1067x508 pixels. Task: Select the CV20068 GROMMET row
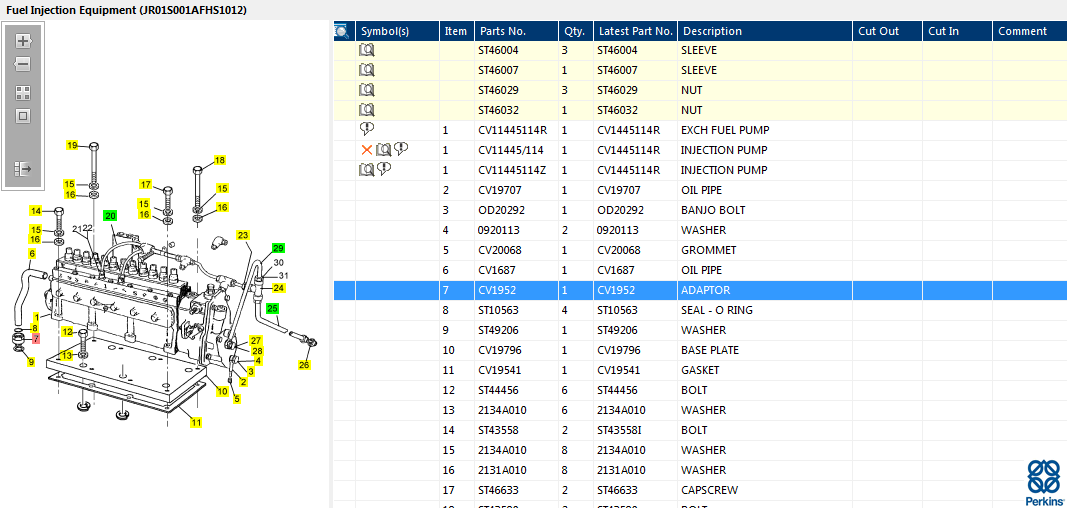tap(700, 250)
